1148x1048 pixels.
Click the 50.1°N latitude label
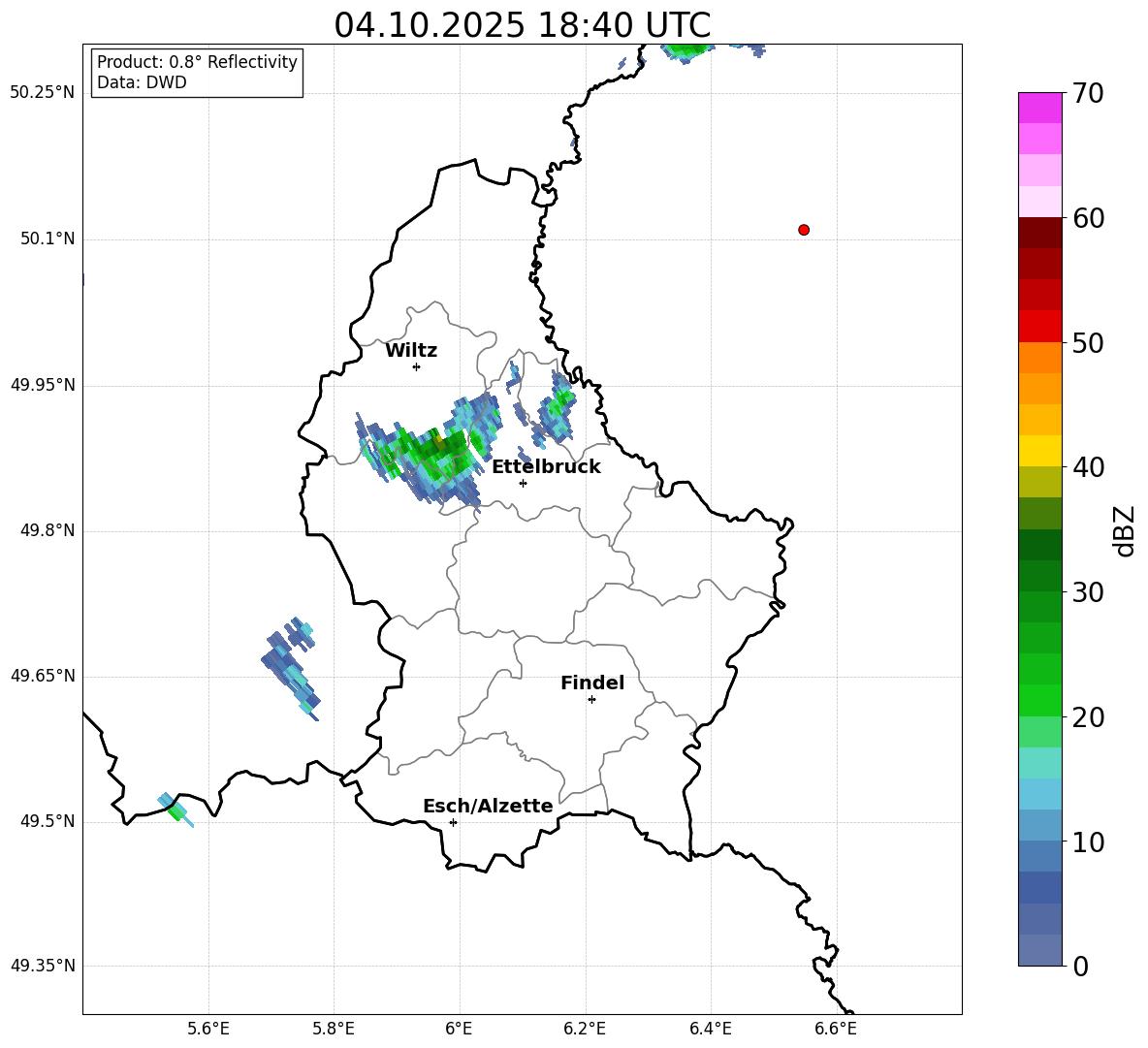click(x=47, y=238)
